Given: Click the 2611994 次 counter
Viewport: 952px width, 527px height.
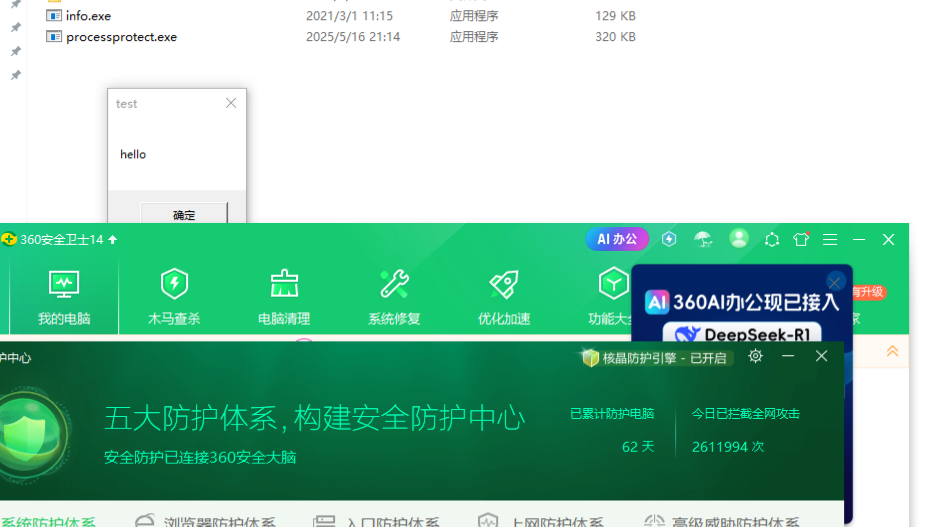Looking at the screenshot, I should pos(728,447).
